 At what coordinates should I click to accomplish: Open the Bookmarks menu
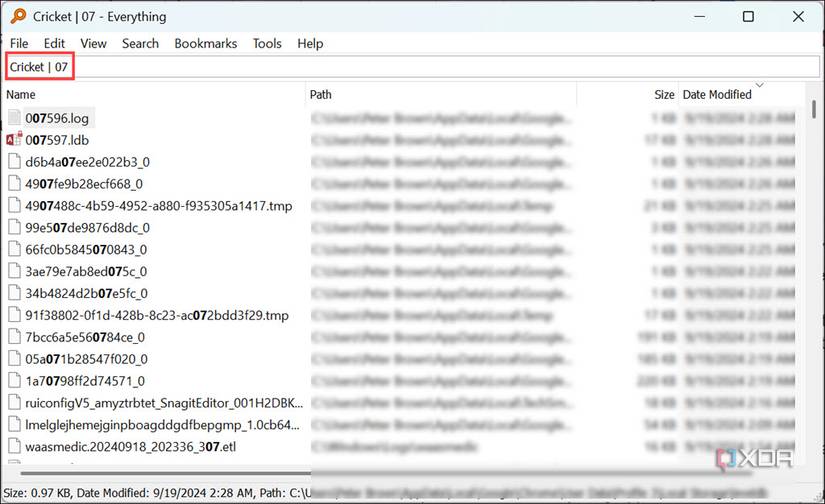[206, 44]
